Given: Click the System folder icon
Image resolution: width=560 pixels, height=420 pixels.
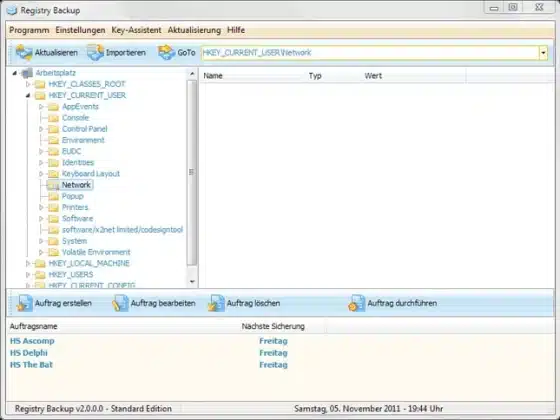Looking at the screenshot, I should click(53, 241).
